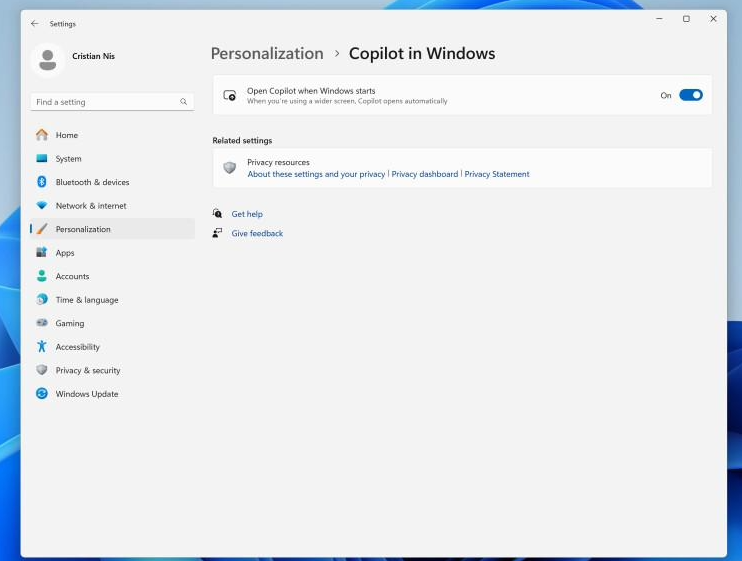
Task: Click the Gaming controller icon
Action: pos(42,323)
